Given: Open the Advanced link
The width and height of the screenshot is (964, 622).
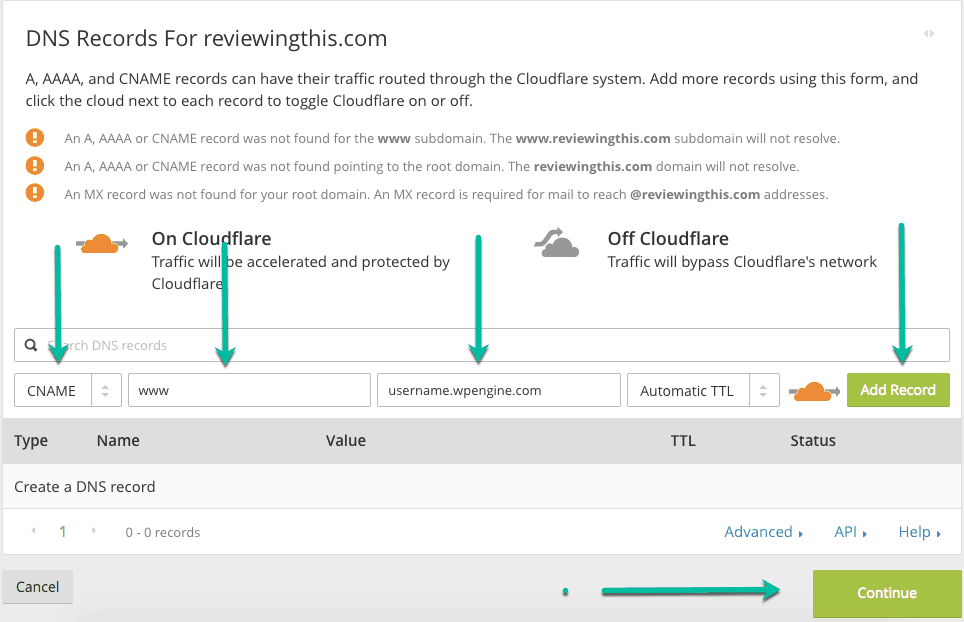Looking at the screenshot, I should click(x=764, y=532).
